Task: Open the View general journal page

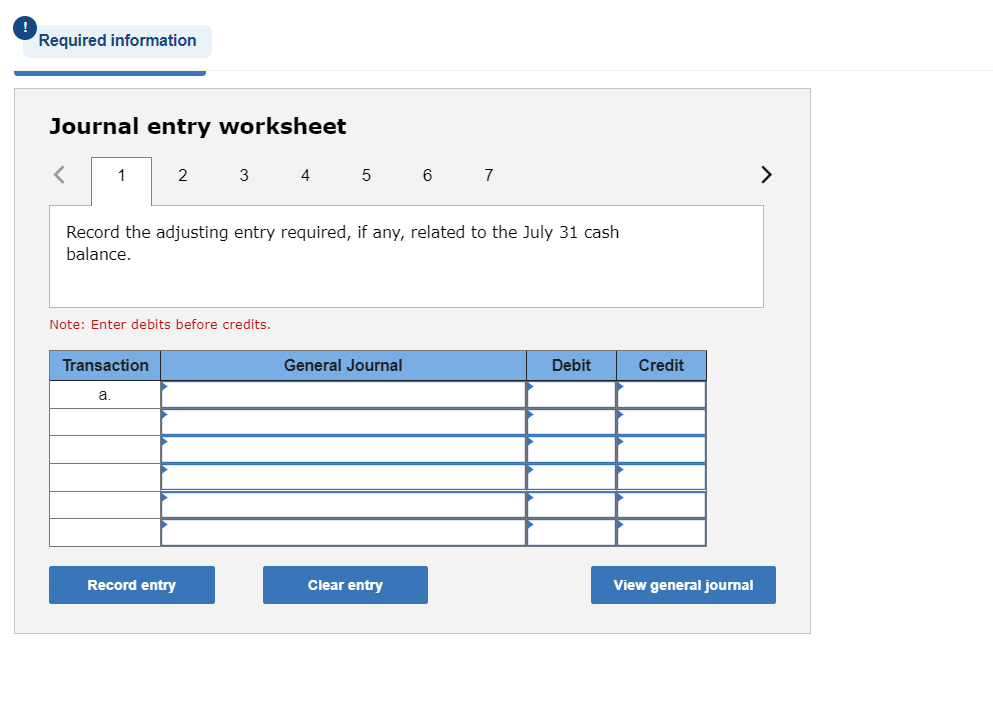Action: click(x=683, y=584)
